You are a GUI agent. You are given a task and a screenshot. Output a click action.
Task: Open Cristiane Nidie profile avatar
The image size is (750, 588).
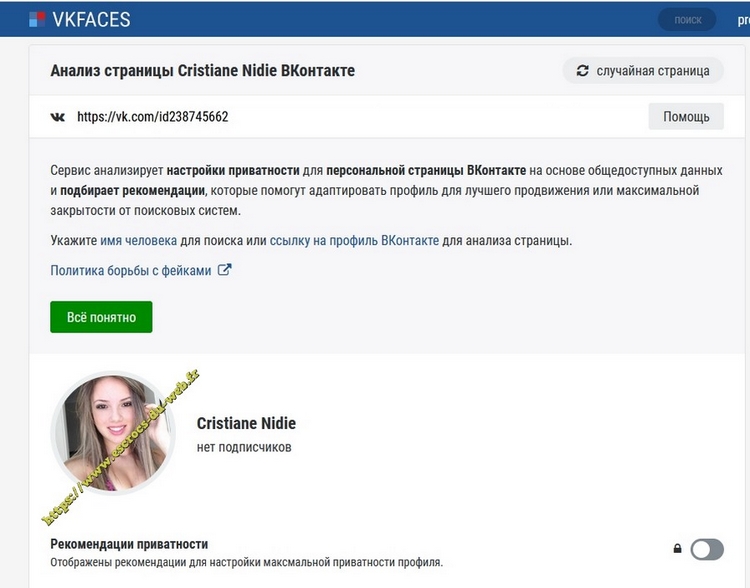point(113,433)
